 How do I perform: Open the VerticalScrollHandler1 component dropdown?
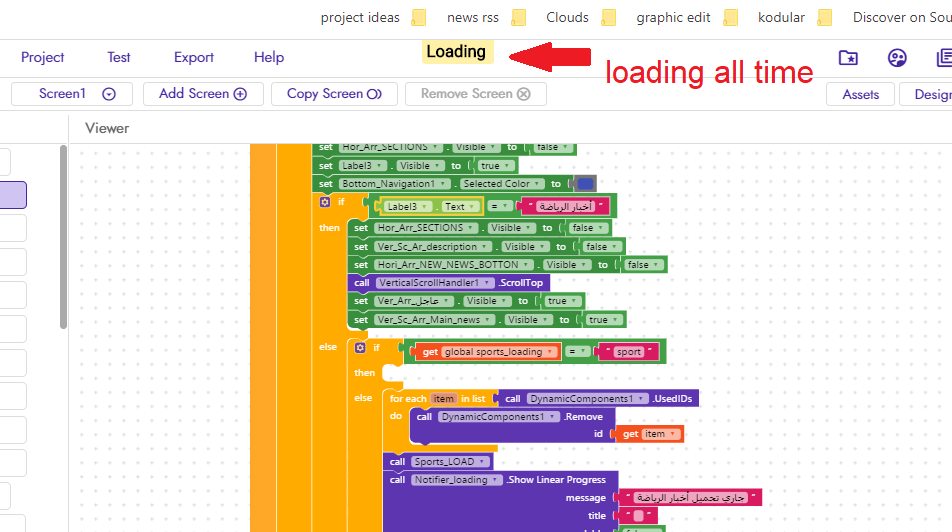click(435, 283)
